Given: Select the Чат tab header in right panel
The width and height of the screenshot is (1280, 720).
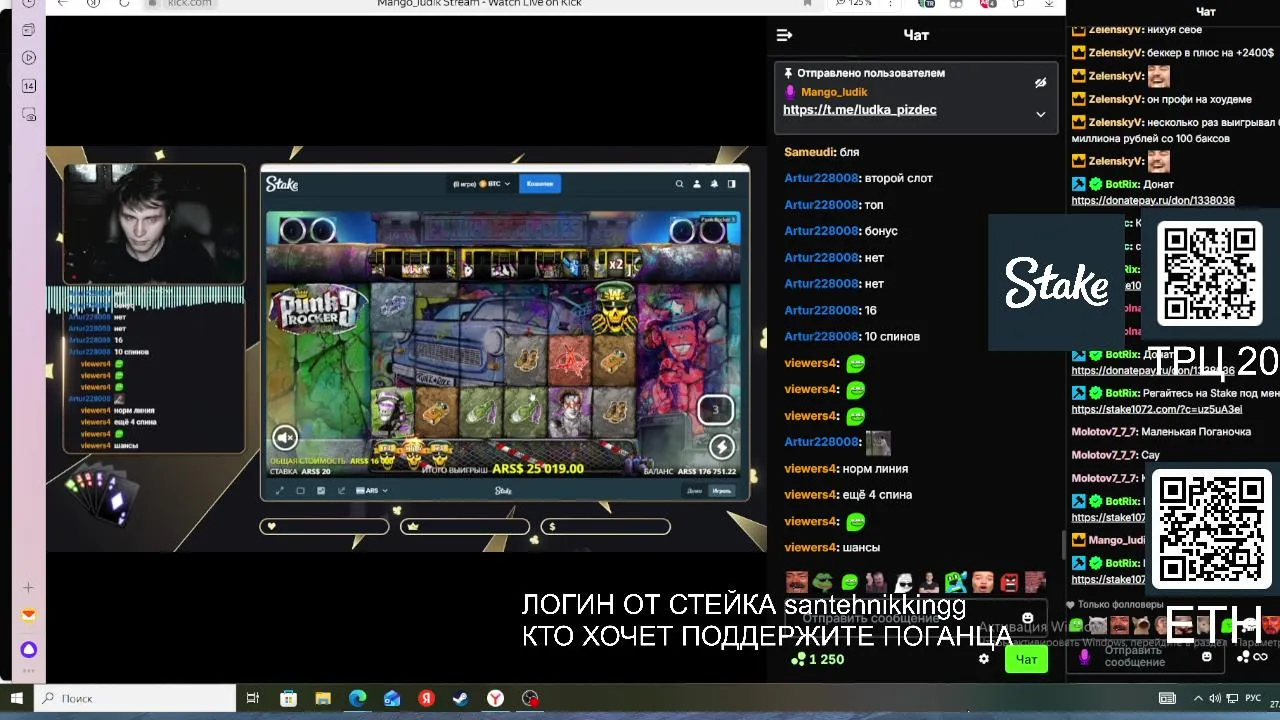Looking at the screenshot, I should (1206, 12).
